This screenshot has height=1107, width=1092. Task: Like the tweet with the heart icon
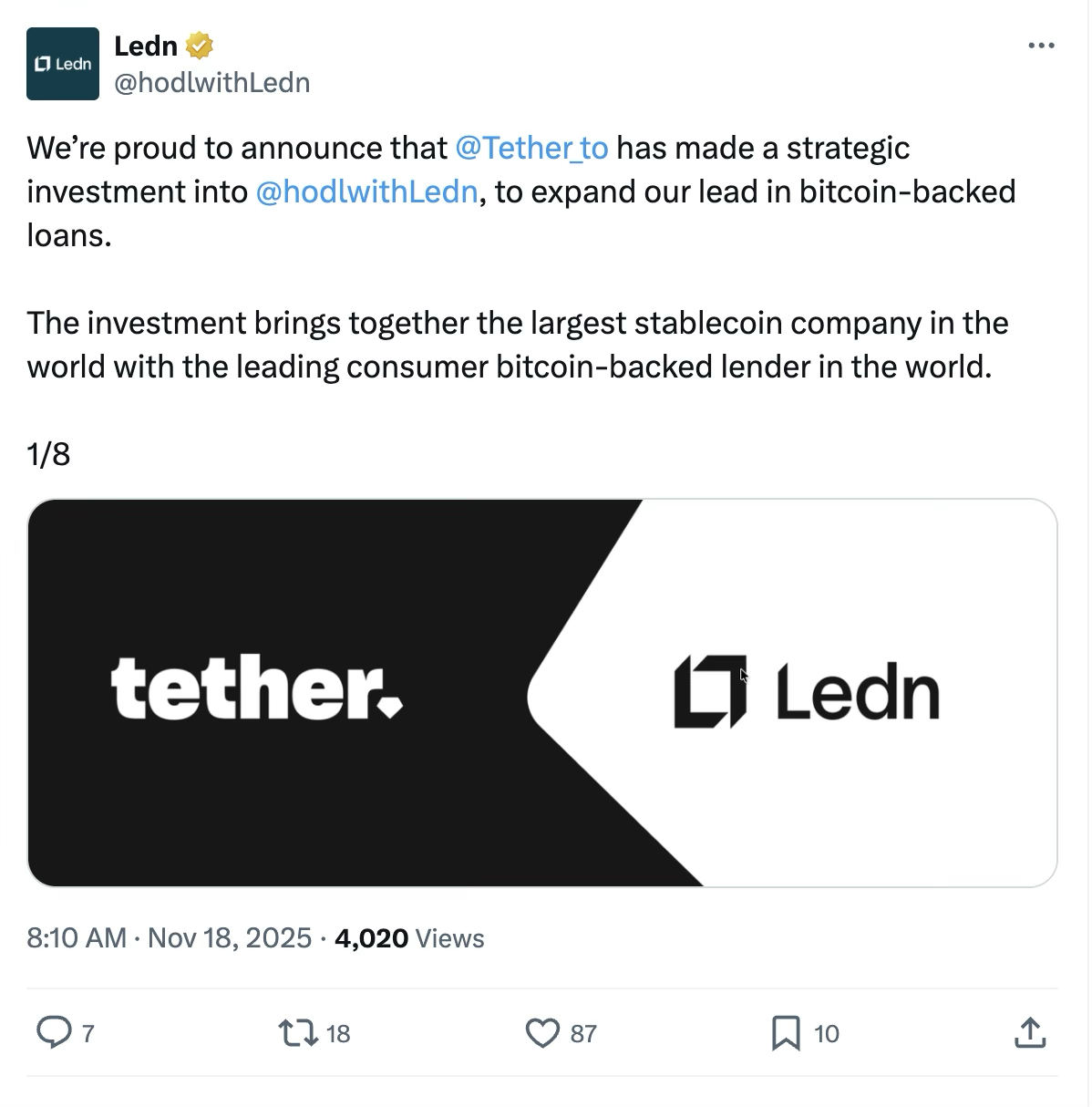[542, 1033]
